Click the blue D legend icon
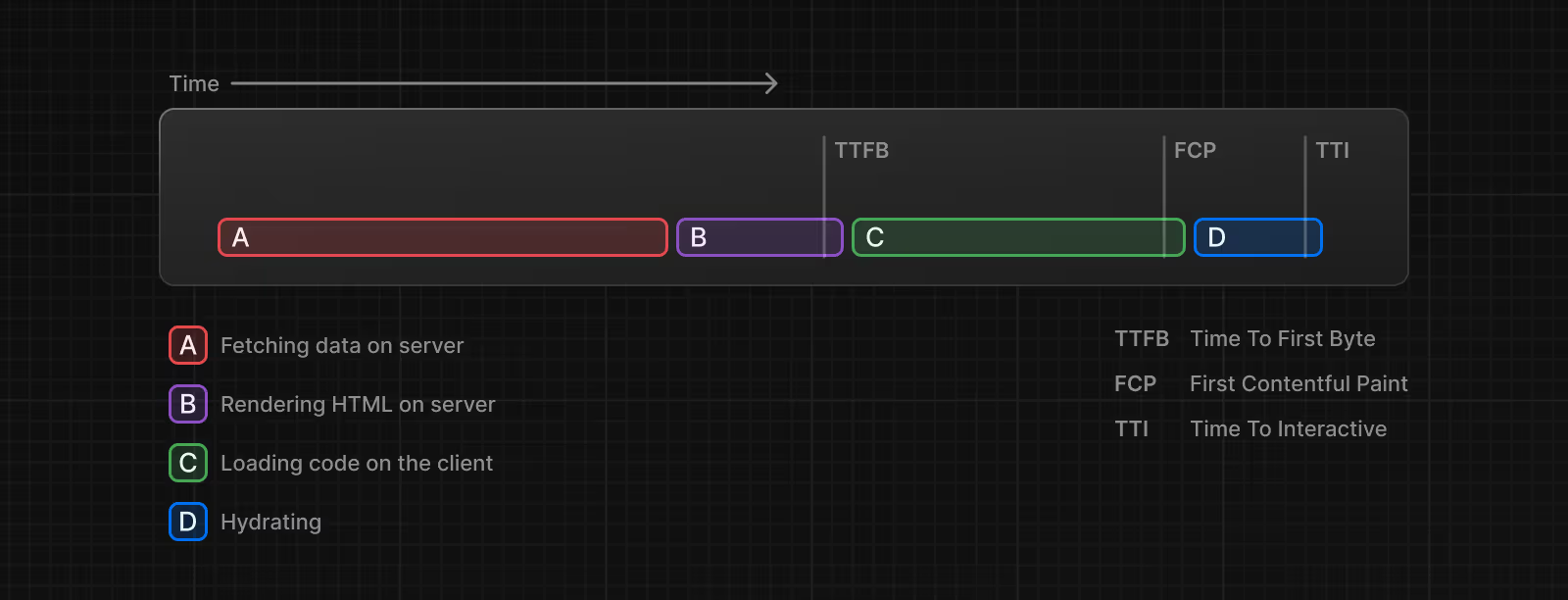The width and height of the screenshot is (1568, 600). tap(188, 522)
